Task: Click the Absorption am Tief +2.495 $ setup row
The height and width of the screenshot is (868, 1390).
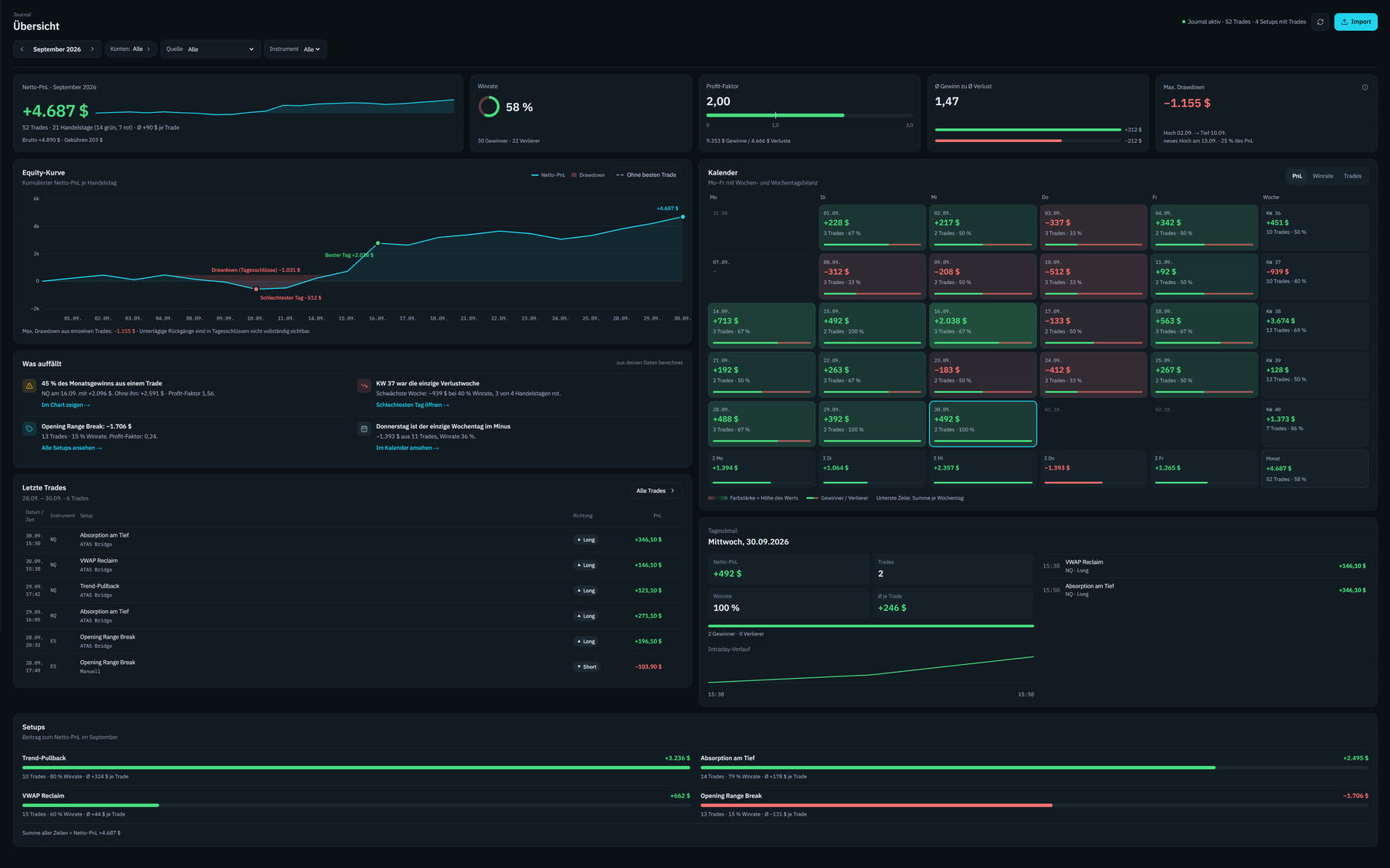Action: point(1034,767)
